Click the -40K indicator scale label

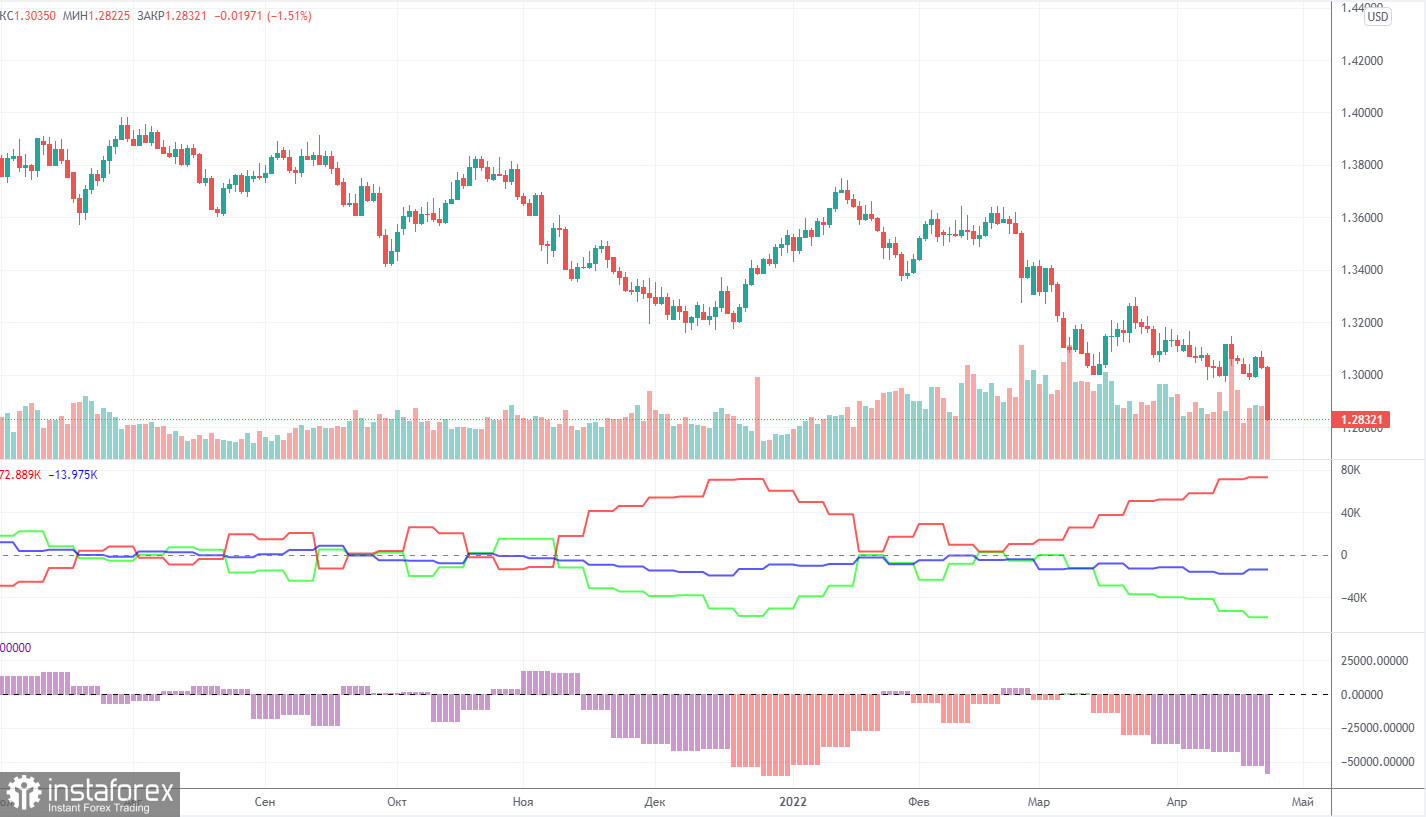click(x=1352, y=598)
